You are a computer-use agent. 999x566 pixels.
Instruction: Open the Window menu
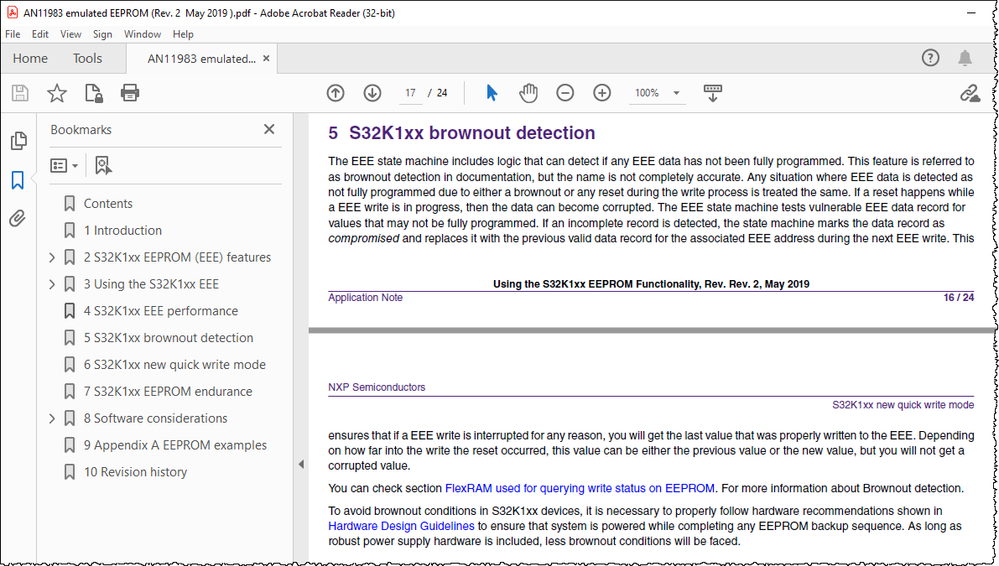tap(142, 34)
